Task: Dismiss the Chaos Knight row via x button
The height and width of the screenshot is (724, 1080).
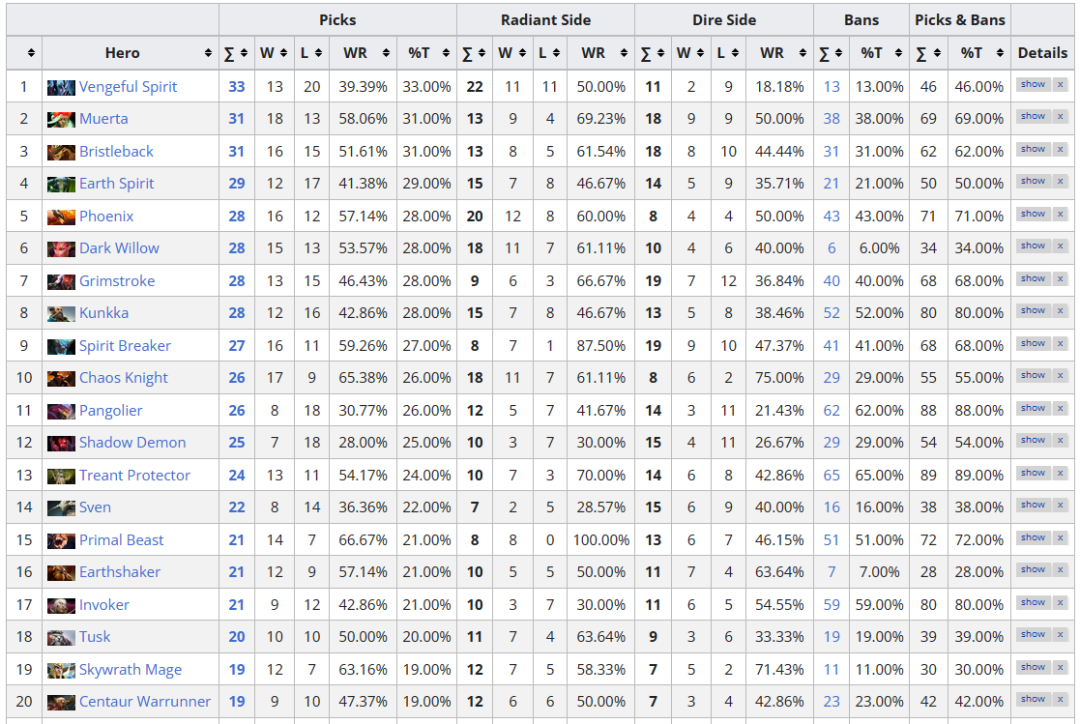Action: tap(1061, 375)
